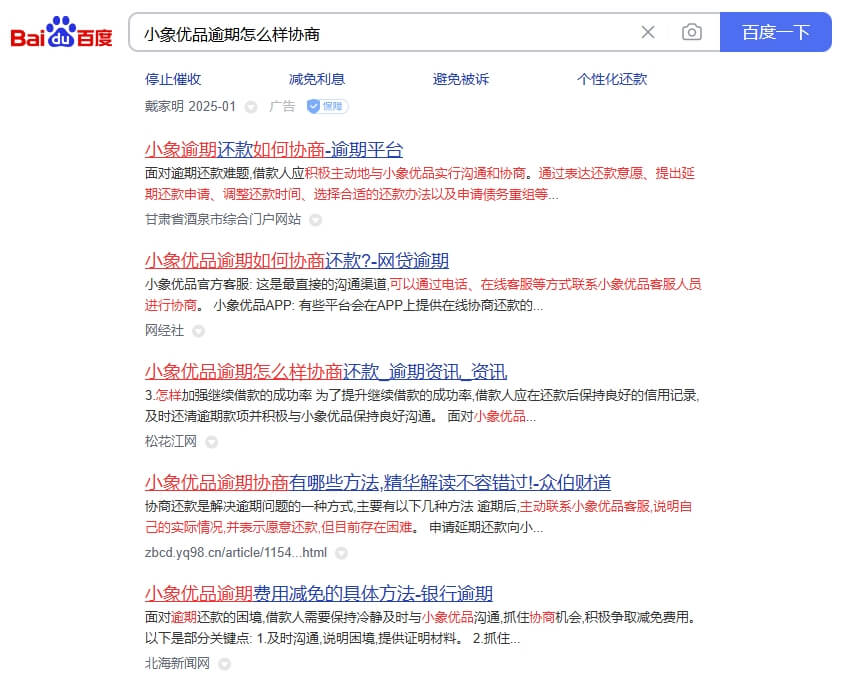Select the 减免利息 suggestion
Image resolution: width=845 pixels, height=689 pixels.
(x=317, y=79)
